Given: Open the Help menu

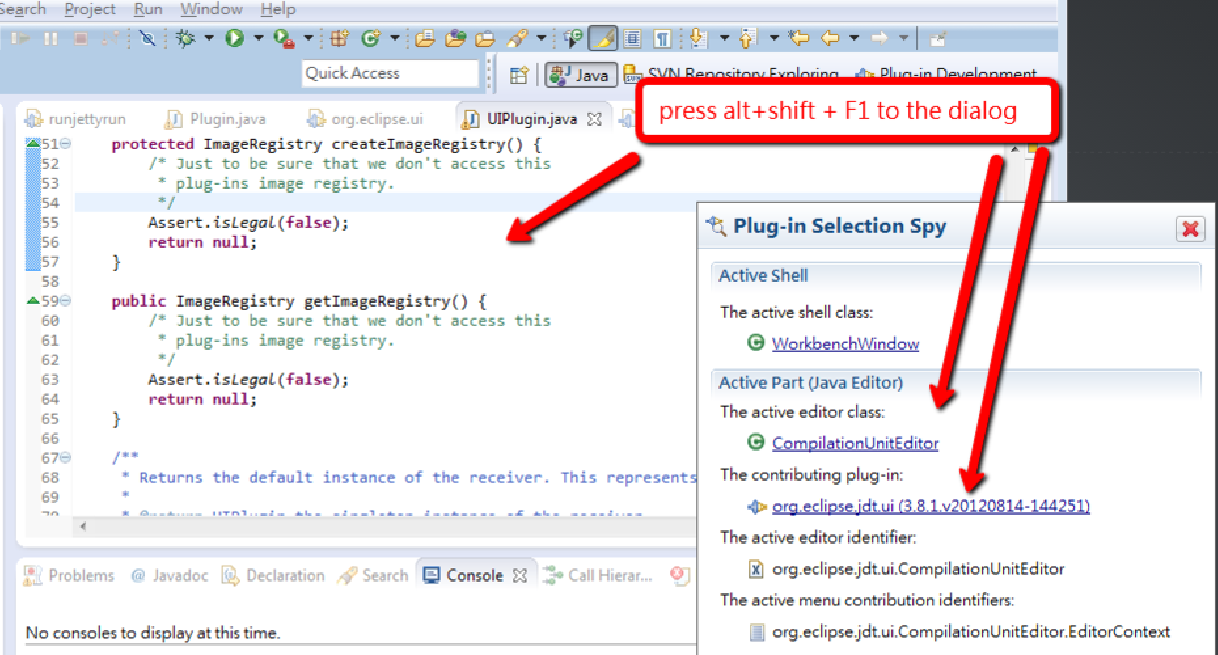Looking at the screenshot, I should [x=277, y=9].
